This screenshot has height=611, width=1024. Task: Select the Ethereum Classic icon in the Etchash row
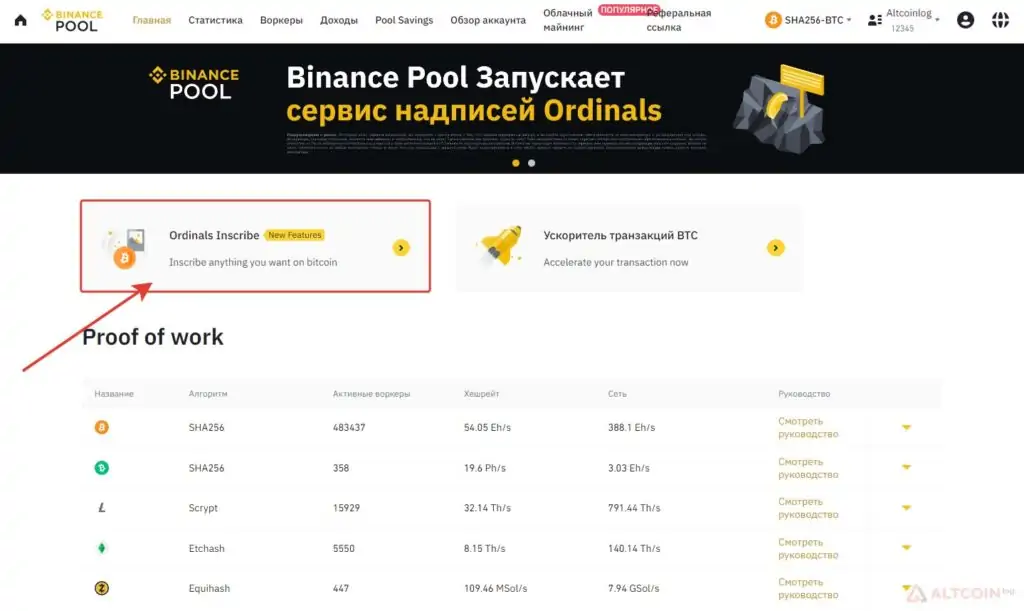pos(102,548)
